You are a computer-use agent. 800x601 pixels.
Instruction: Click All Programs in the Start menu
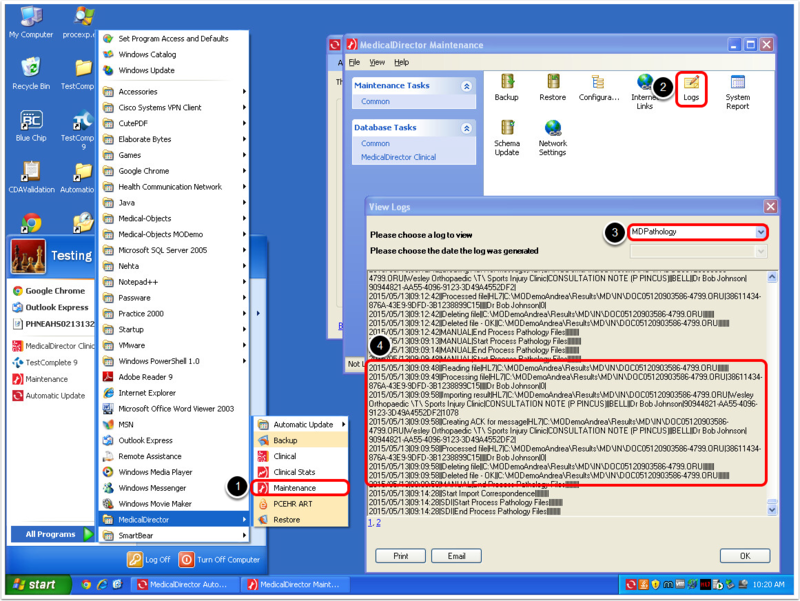[53, 534]
